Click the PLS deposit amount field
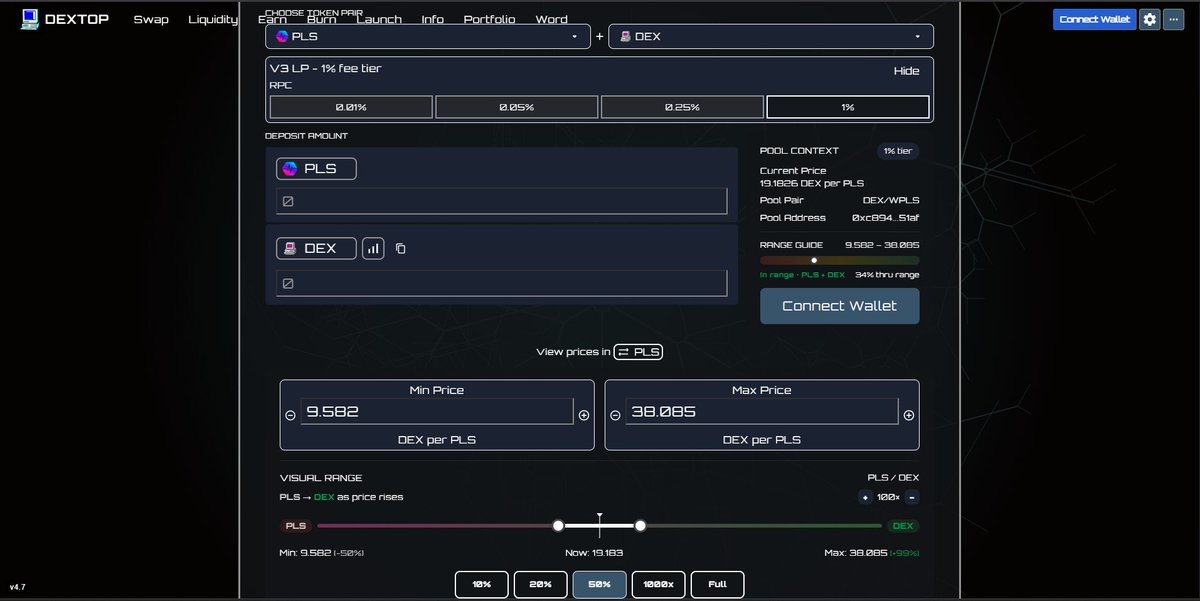This screenshot has width=1200, height=601. coord(502,201)
